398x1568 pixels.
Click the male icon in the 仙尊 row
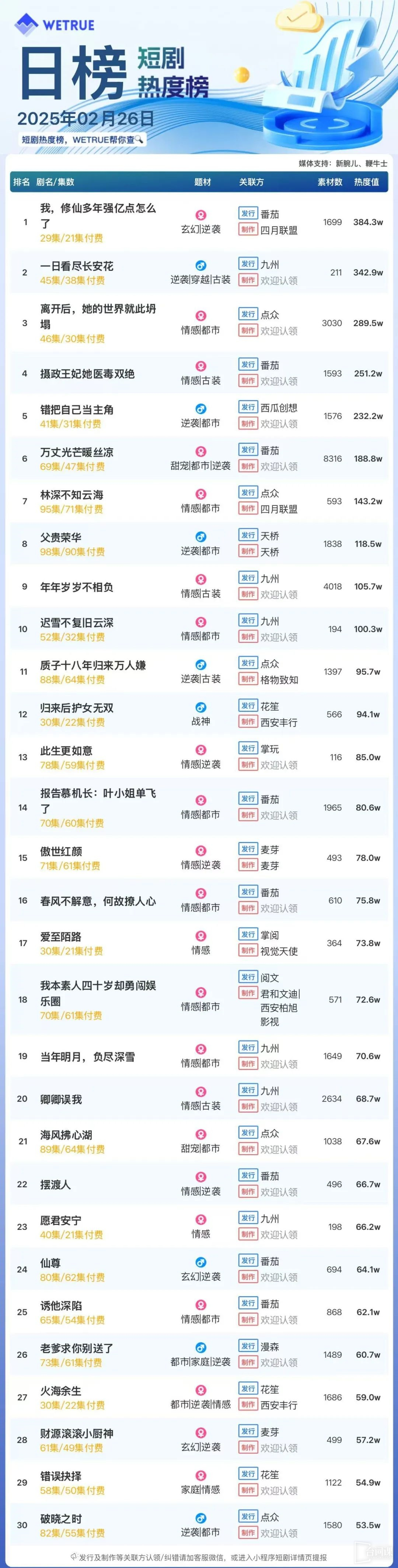[x=200, y=1263]
